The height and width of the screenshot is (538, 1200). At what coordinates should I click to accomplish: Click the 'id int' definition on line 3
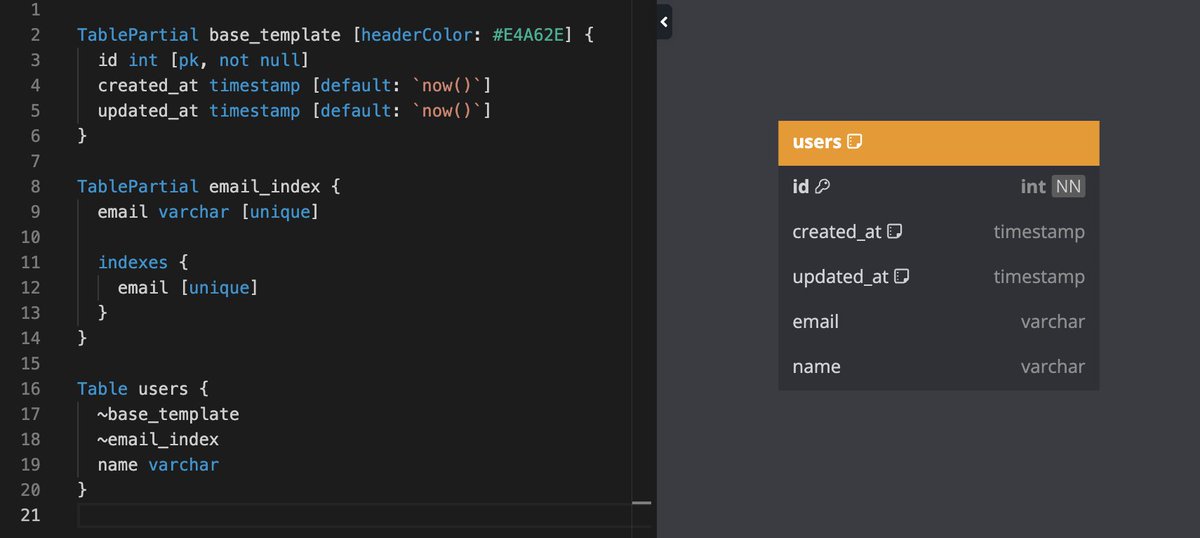tap(128, 60)
